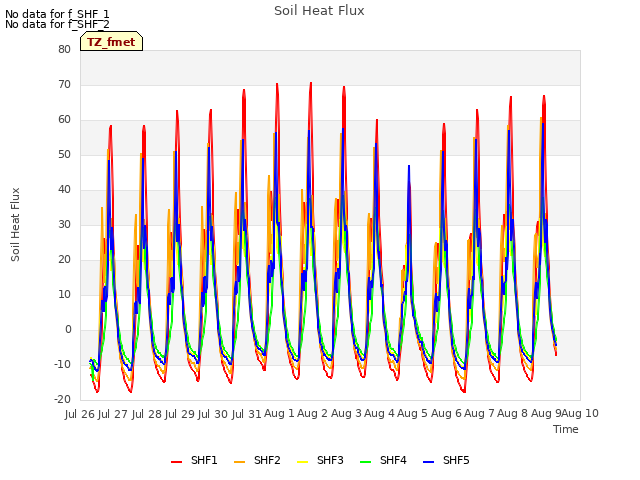Click the Jul 29 x-axis tick label
This screenshot has width=640, height=480.
pyautogui.click(x=179, y=414)
